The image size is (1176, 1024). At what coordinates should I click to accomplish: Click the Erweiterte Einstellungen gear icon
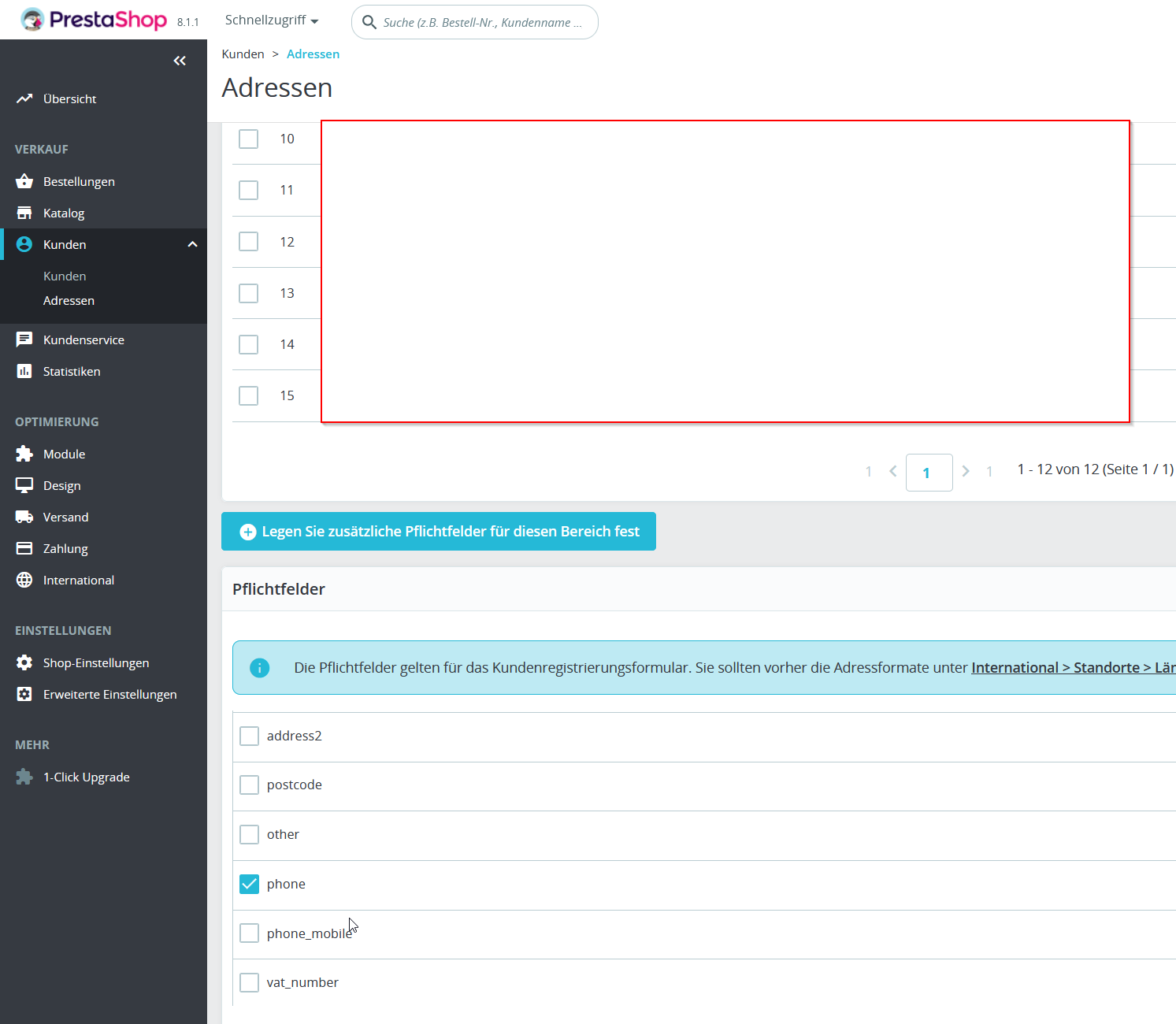point(24,694)
